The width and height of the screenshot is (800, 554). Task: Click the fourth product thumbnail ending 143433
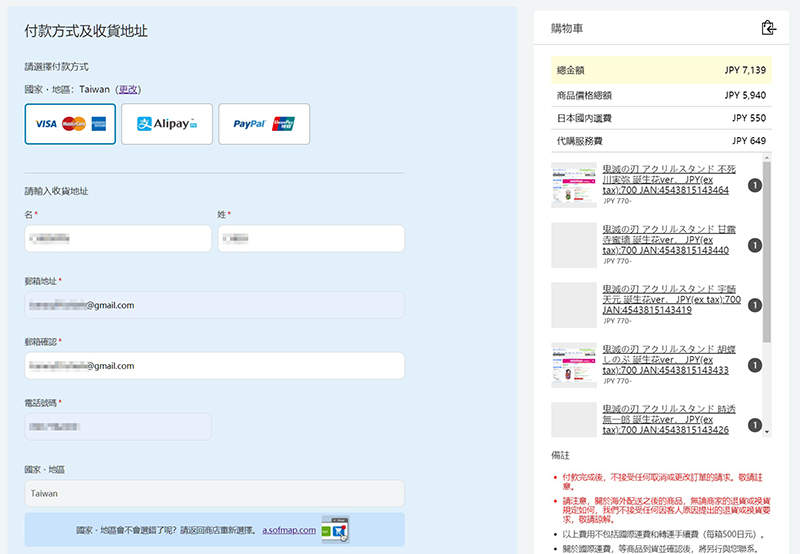pos(573,365)
